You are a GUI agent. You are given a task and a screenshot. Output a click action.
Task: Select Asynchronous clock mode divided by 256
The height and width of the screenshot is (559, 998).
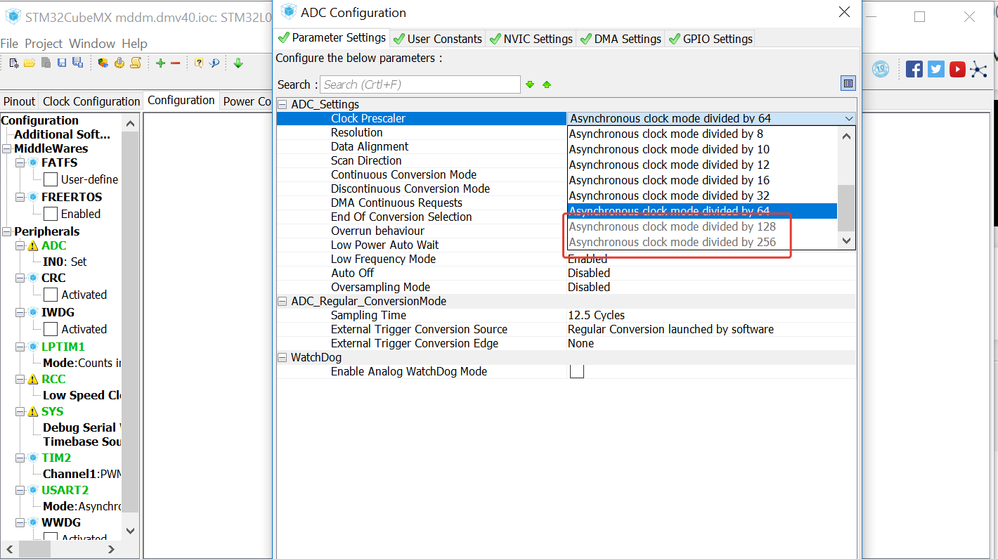coord(702,242)
